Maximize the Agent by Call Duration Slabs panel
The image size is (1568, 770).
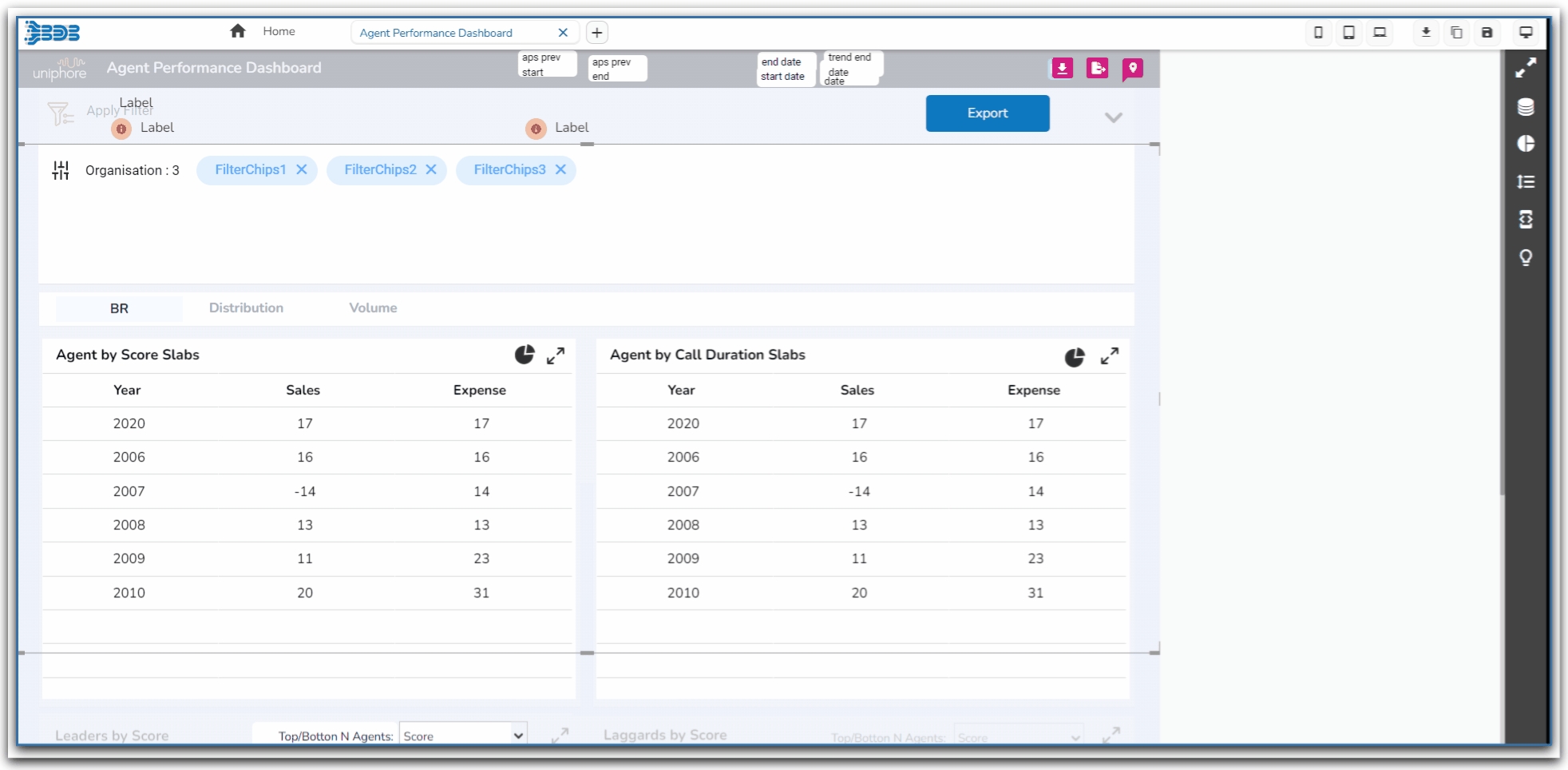(1109, 356)
